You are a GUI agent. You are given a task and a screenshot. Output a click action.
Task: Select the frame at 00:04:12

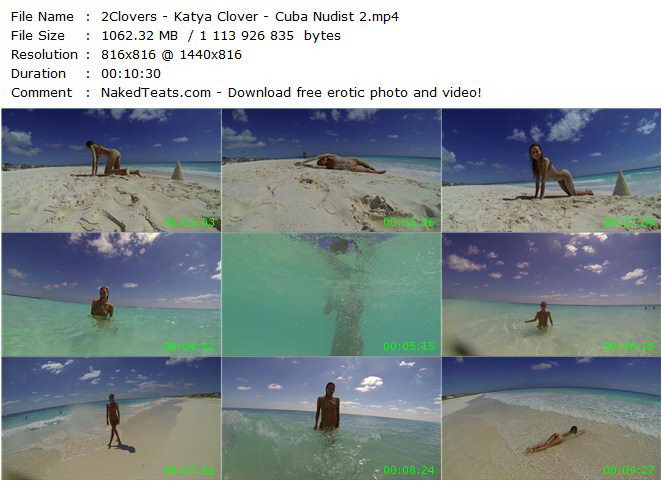(x=111, y=294)
